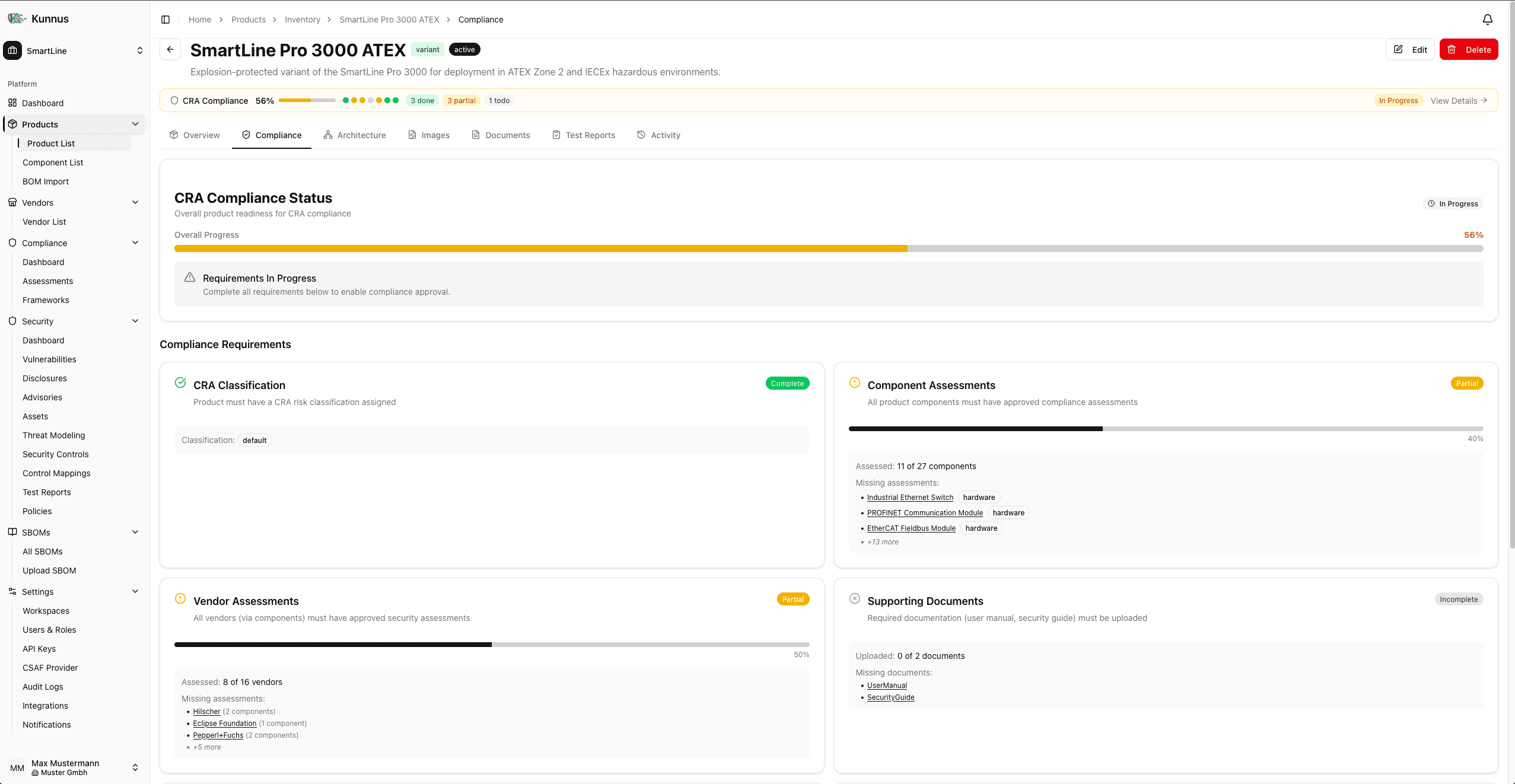Select the SBOMs book icon in the sidebar
Image resolution: width=1515 pixels, height=784 pixels.
tap(12, 532)
